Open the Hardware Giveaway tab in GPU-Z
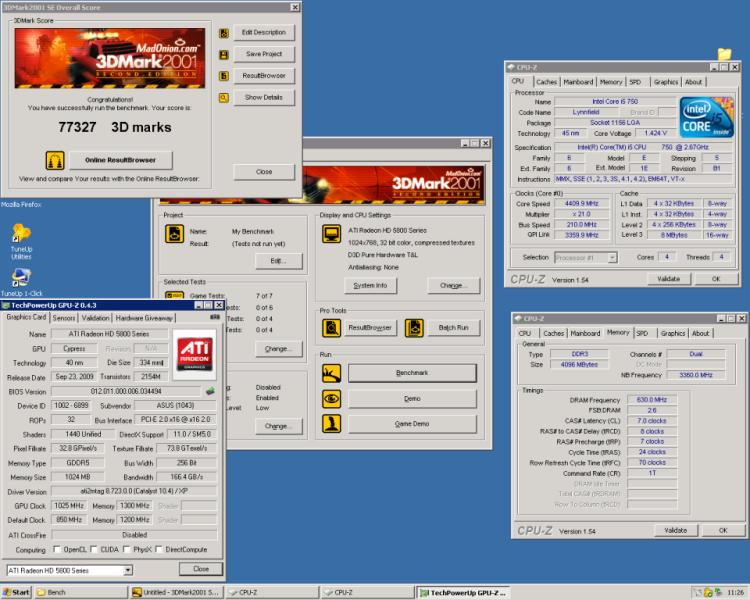The height and width of the screenshot is (600, 750). 144,318
